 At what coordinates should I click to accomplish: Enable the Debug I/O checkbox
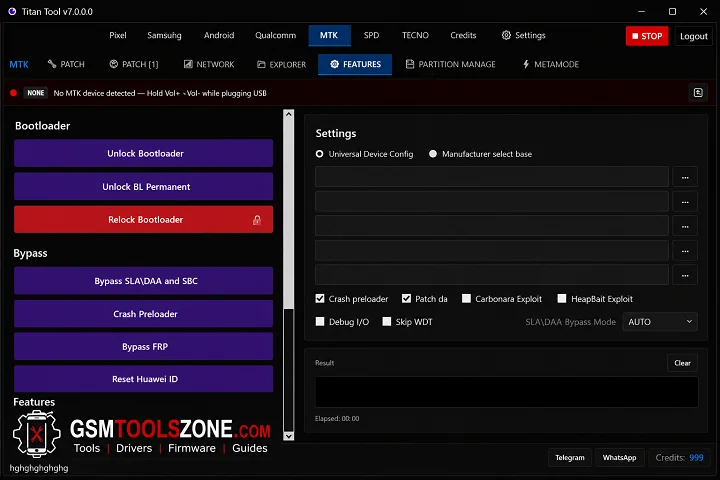coord(320,322)
